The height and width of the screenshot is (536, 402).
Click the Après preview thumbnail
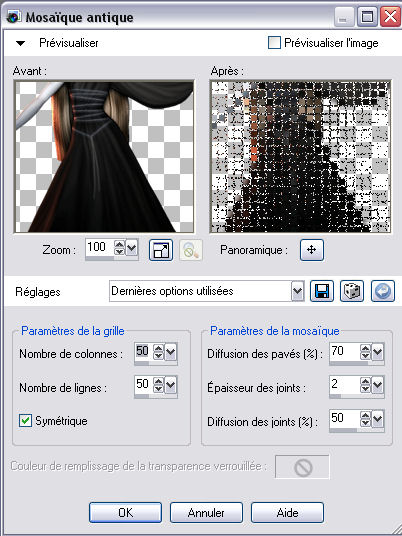[300, 157]
